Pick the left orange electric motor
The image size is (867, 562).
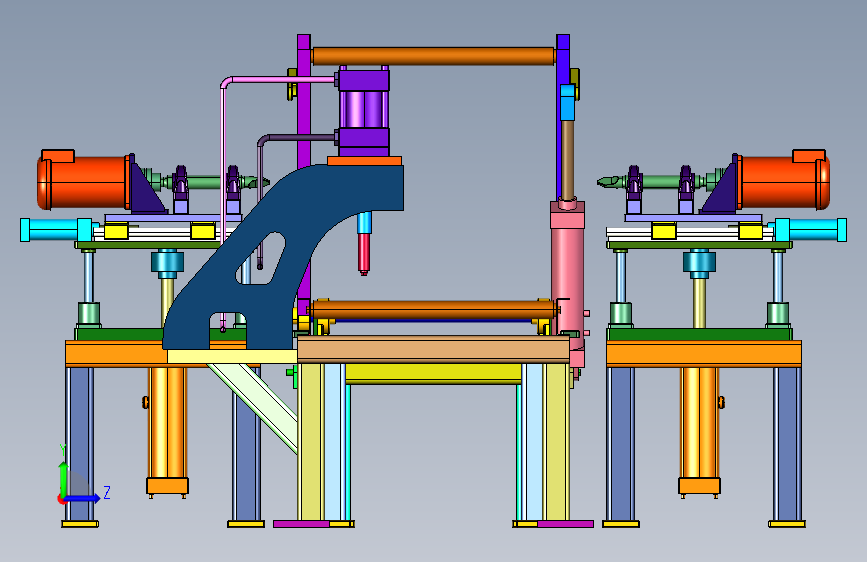point(83,180)
